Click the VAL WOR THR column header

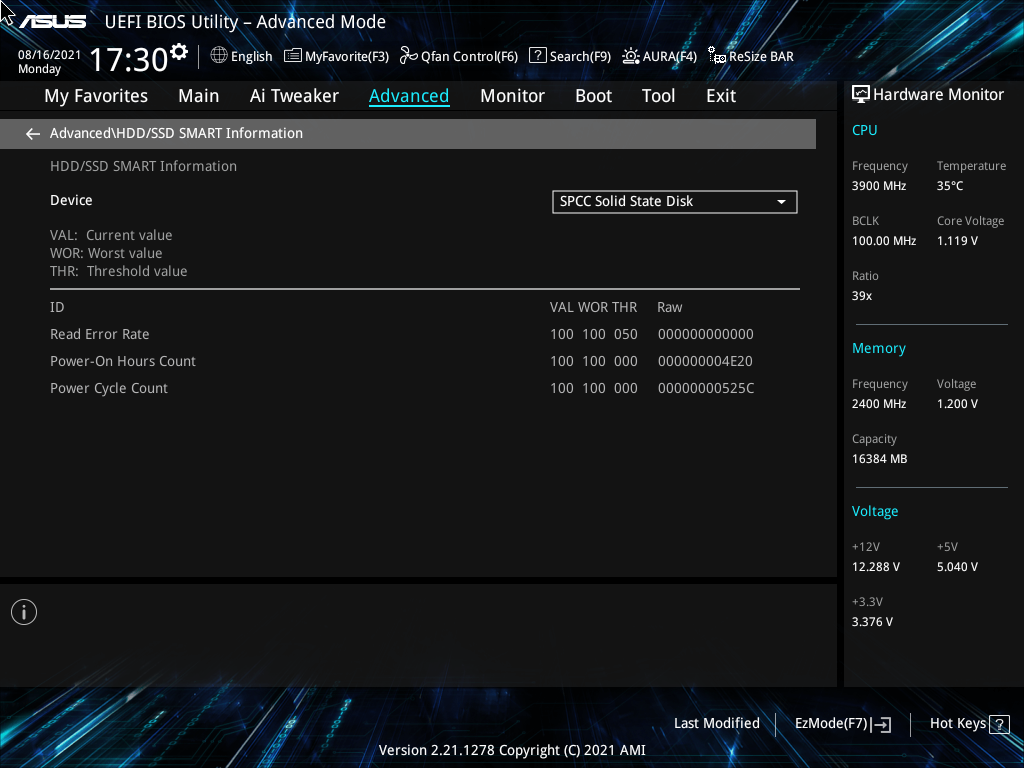point(593,308)
